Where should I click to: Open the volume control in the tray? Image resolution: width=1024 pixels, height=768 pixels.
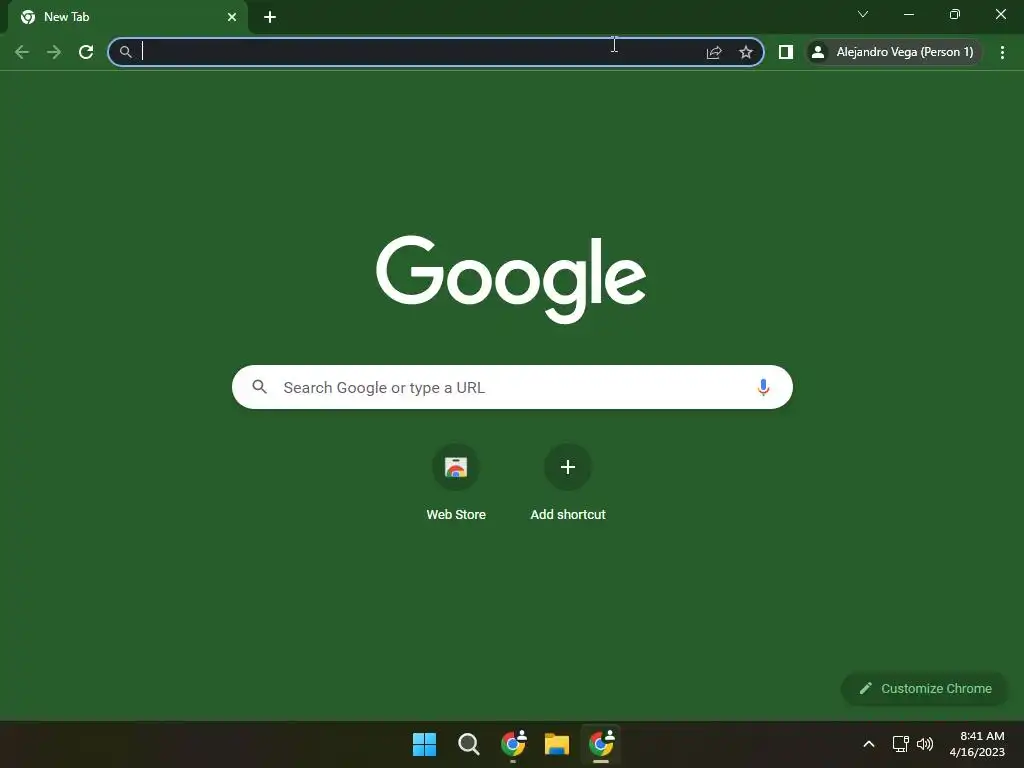(x=925, y=744)
